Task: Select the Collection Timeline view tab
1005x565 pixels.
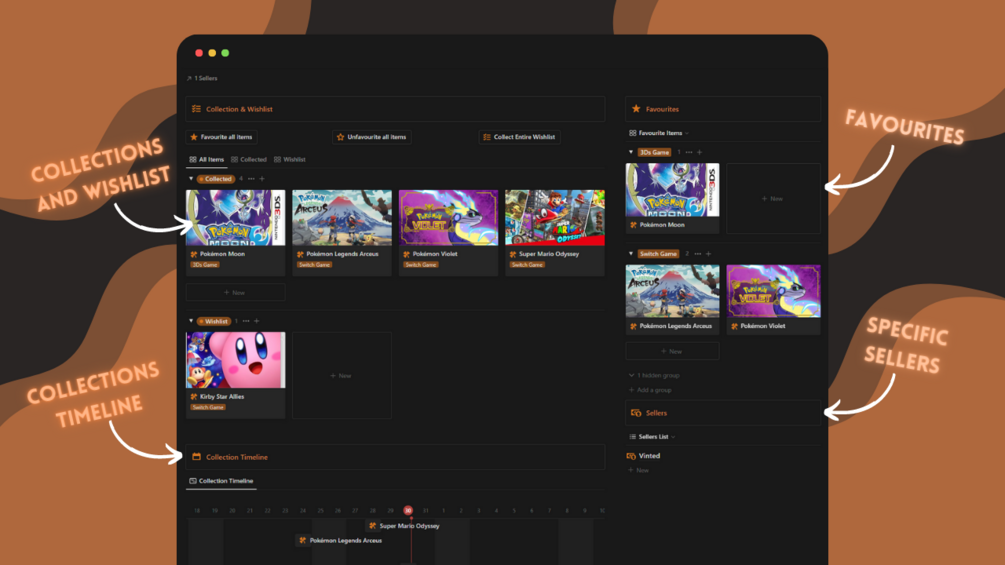Action: click(x=221, y=481)
